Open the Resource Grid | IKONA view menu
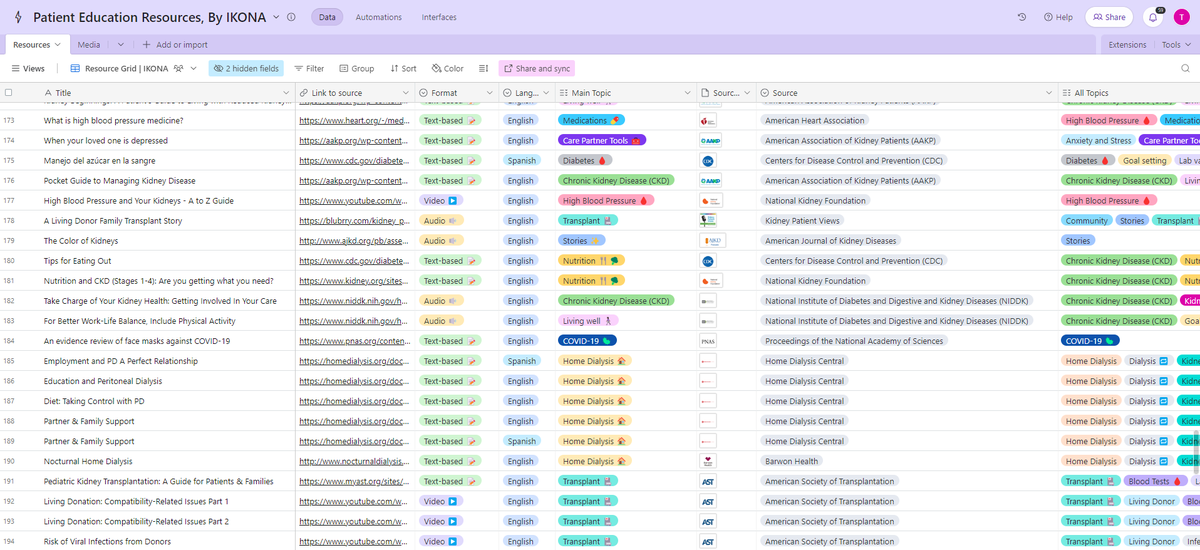The height and width of the screenshot is (550, 1200). pyautogui.click(x=134, y=68)
